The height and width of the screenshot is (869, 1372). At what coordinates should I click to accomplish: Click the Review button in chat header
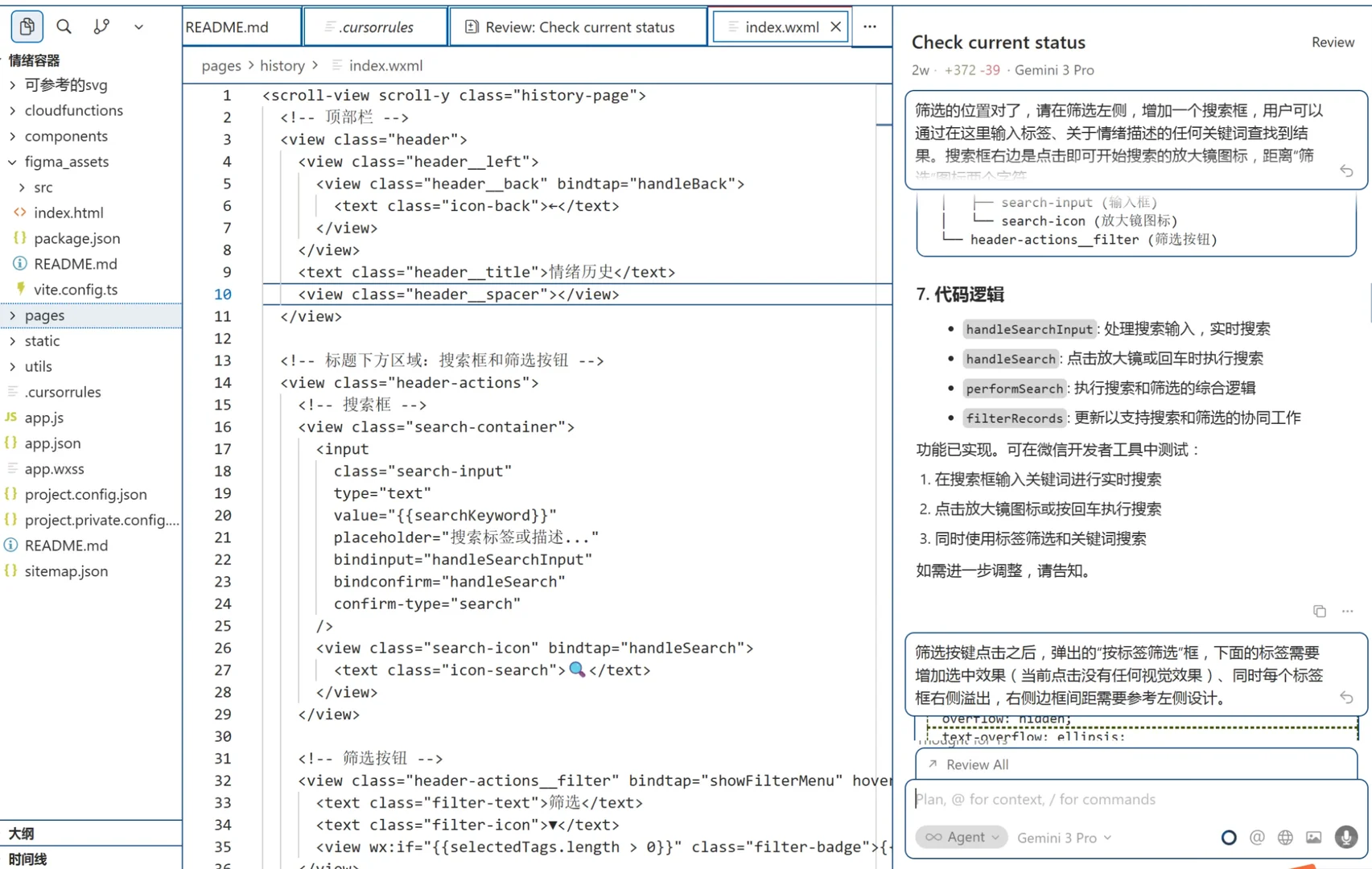1333,42
